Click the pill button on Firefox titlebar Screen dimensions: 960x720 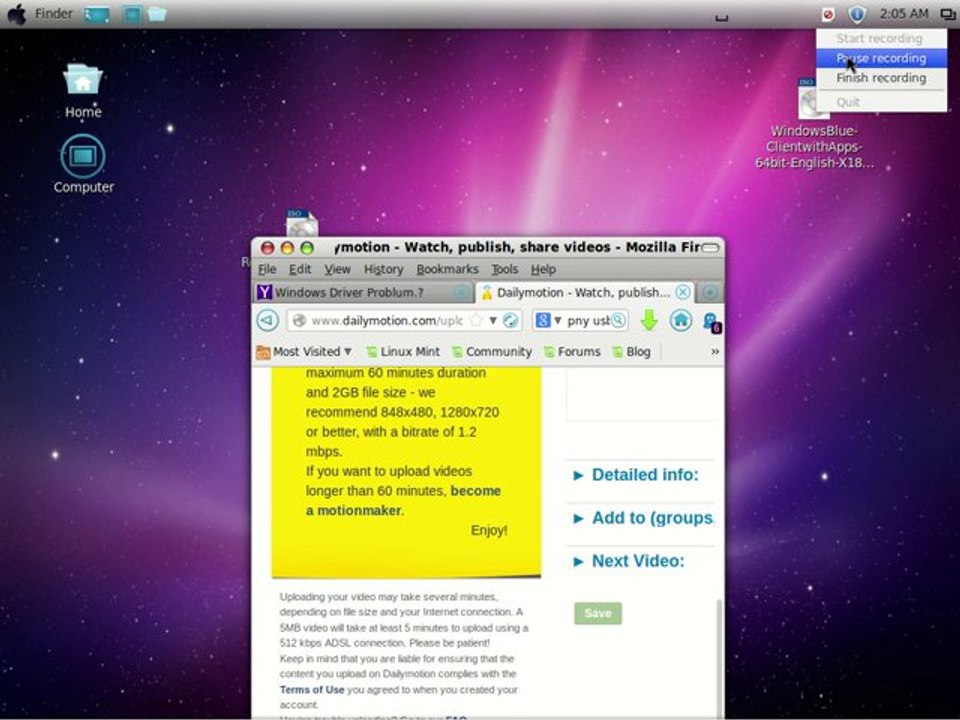(x=710, y=247)
